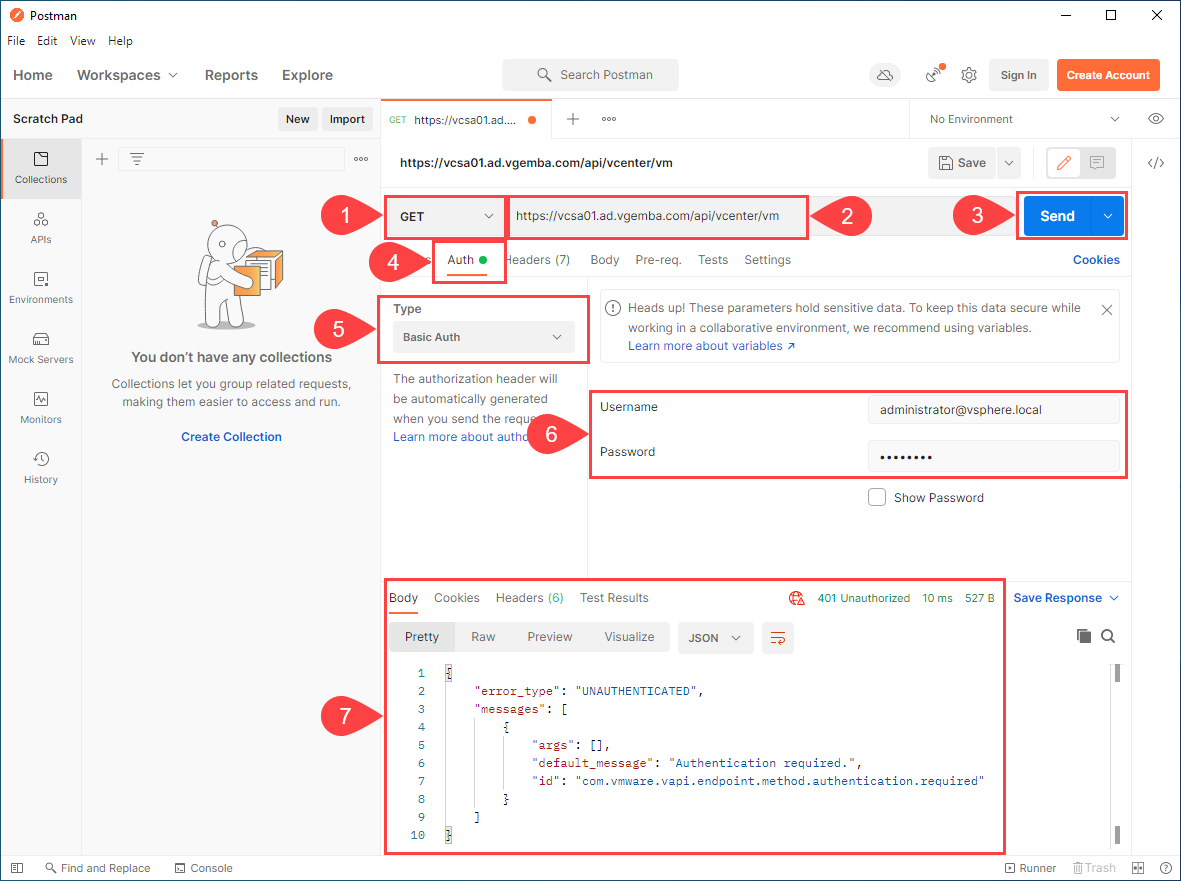This screenshot has height=881, width=1181.
Task: Select the Preview response view
Action: pos(549,637)
